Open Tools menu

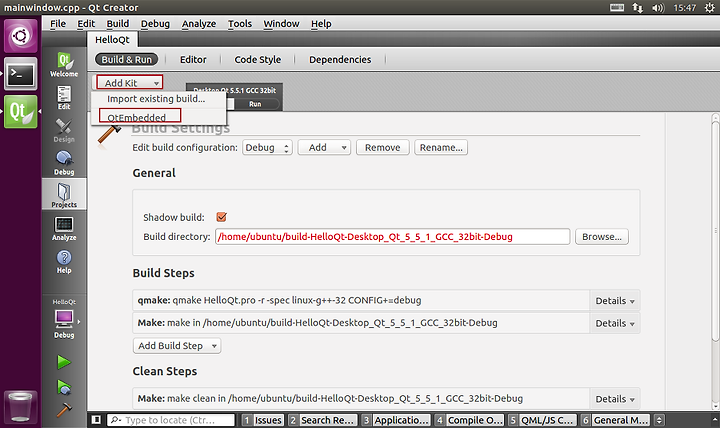coord(240,23)
